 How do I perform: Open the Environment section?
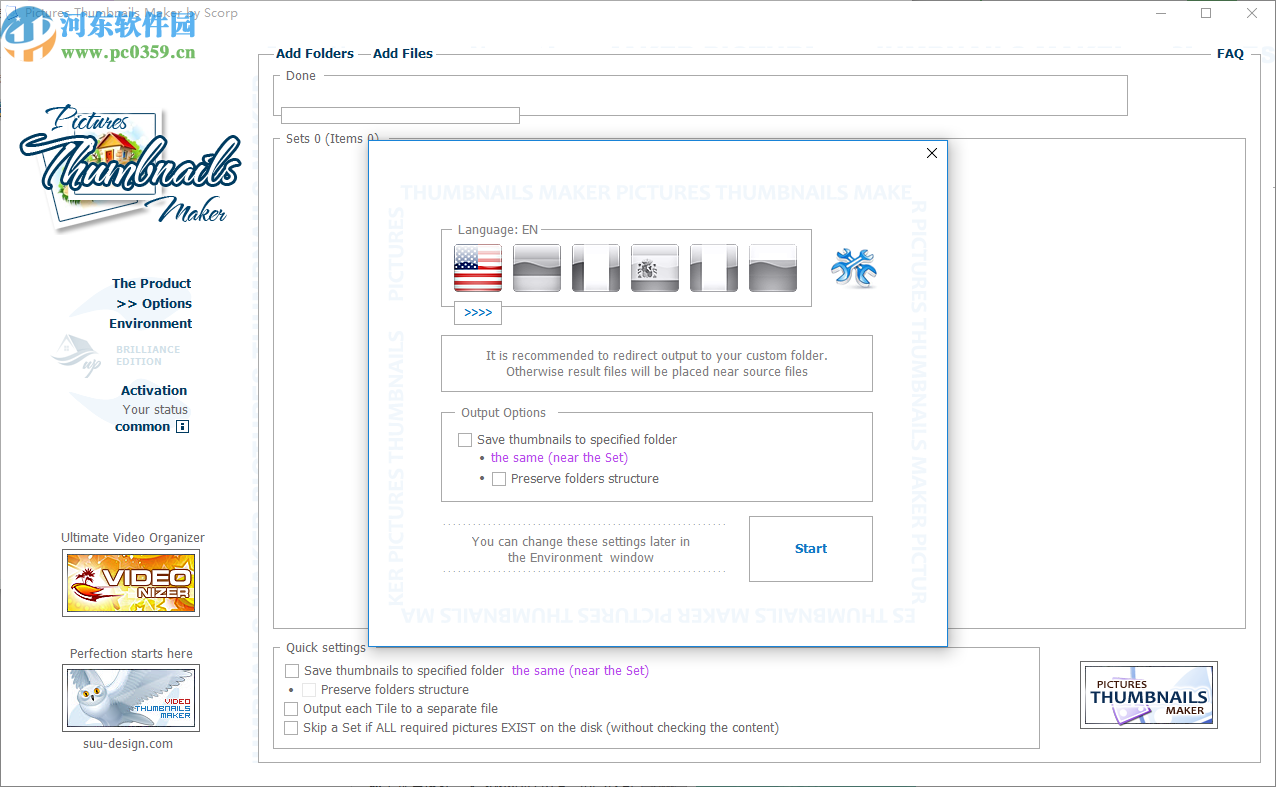click(x=151, y=324)
